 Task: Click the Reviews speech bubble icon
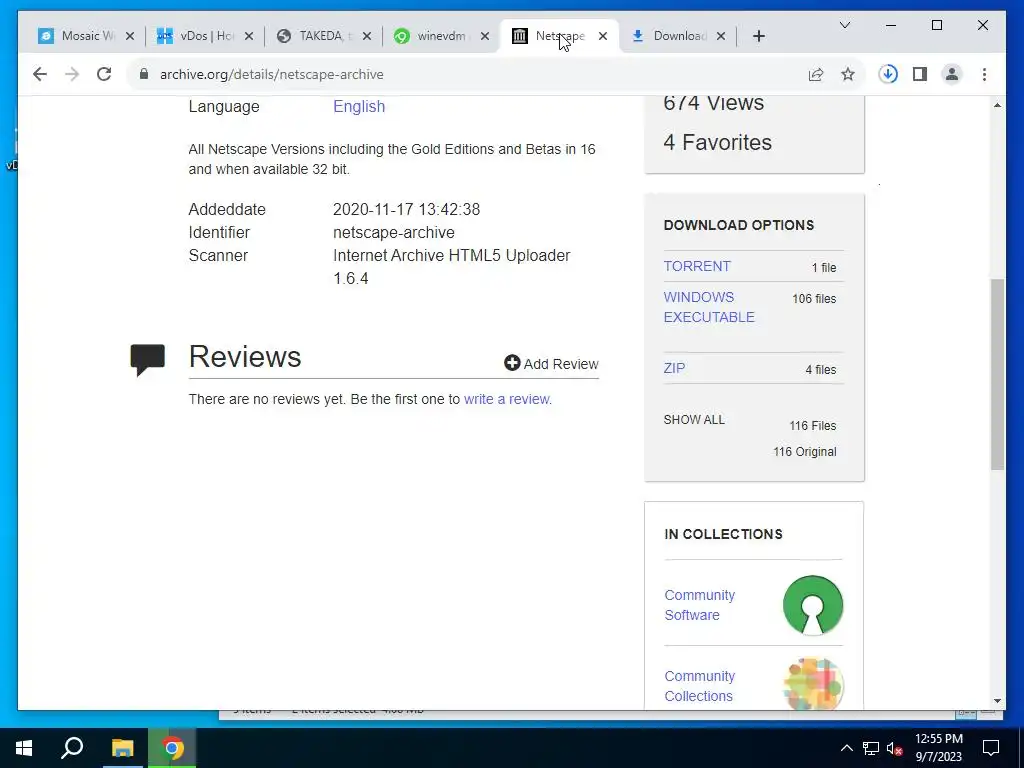click(148, 359)
